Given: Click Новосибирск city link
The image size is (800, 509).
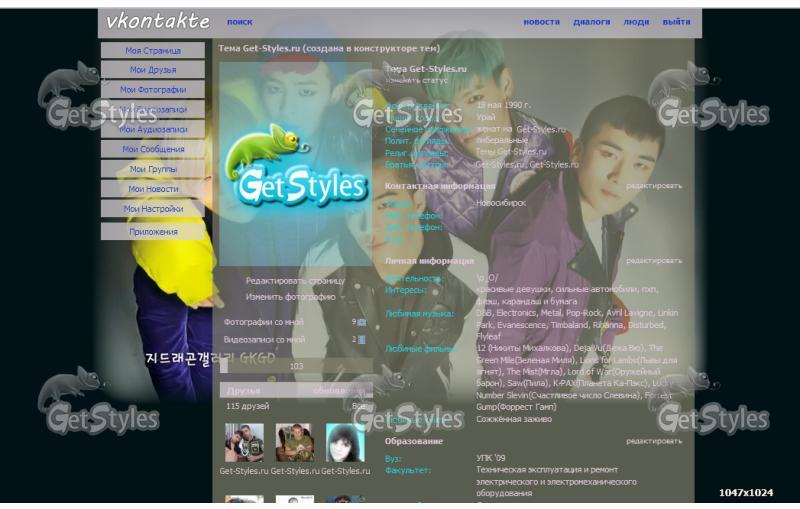Looking at the screenshot, I should [501, 202].
